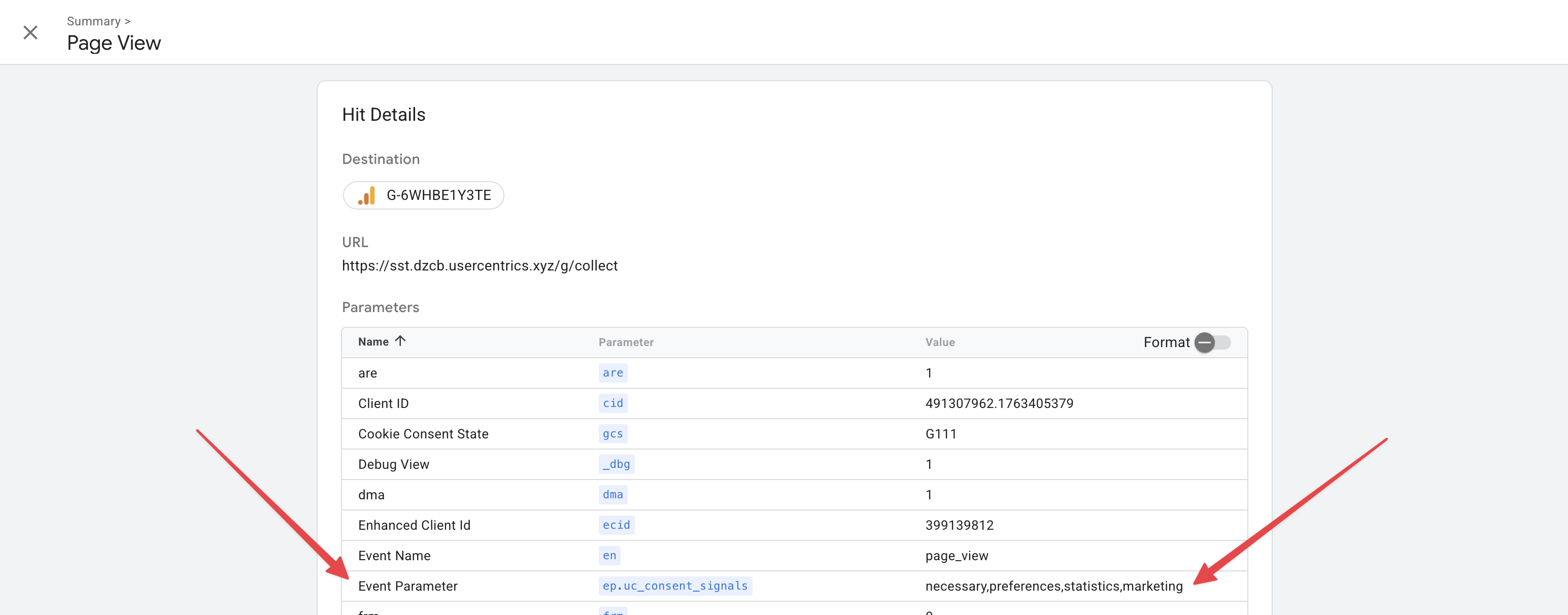Open the "_dbg" parameter chip

point(616,464)
